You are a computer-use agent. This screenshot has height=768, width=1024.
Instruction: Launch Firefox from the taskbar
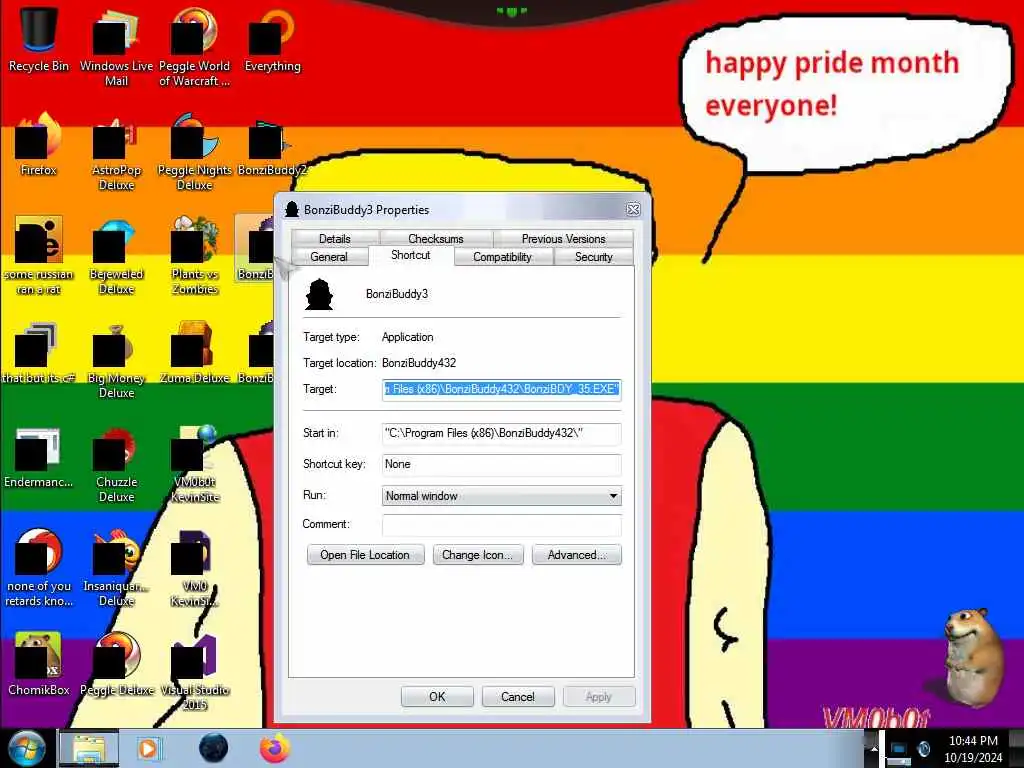point(275,748)
